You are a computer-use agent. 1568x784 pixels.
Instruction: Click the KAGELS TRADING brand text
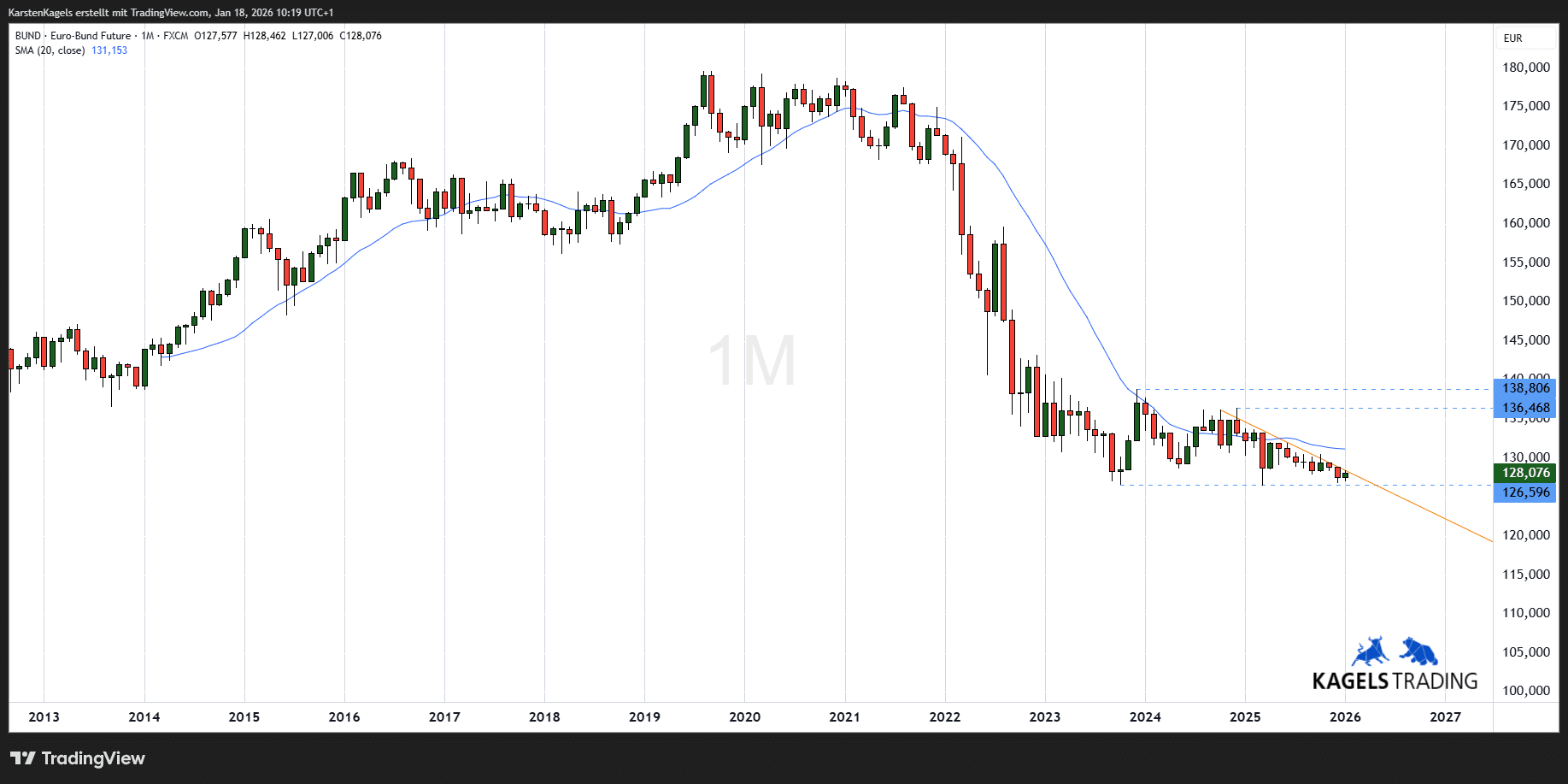tap(1395, 681)
